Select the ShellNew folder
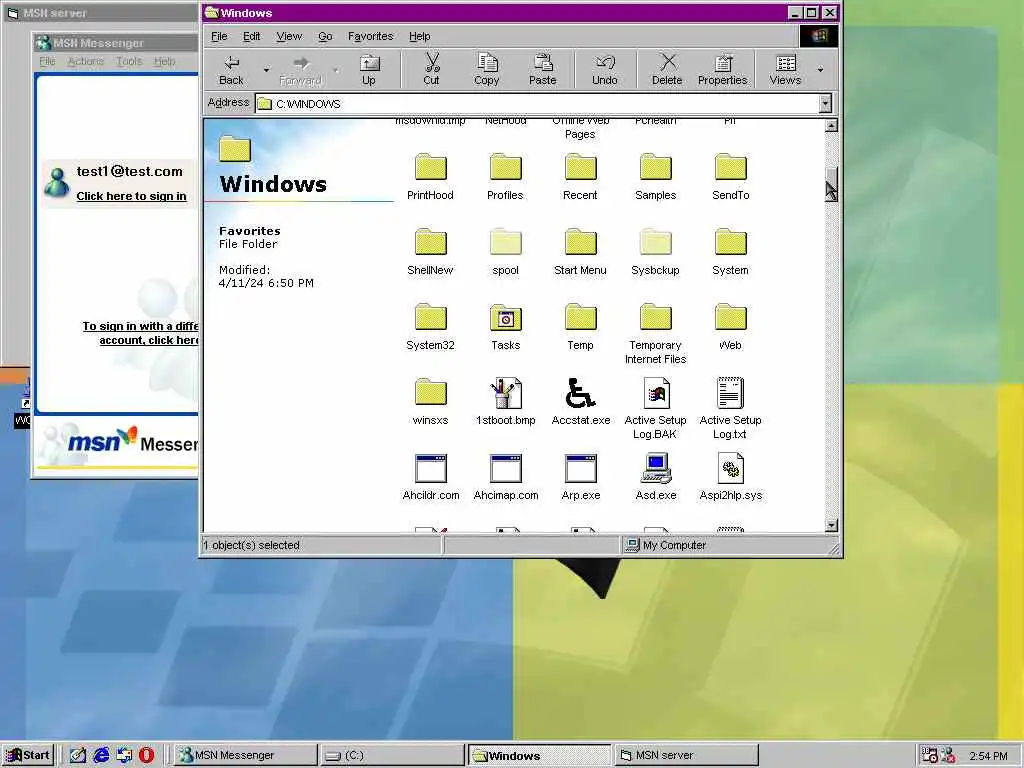This screenshot has width=1024, height=768. tap(430, 251)
